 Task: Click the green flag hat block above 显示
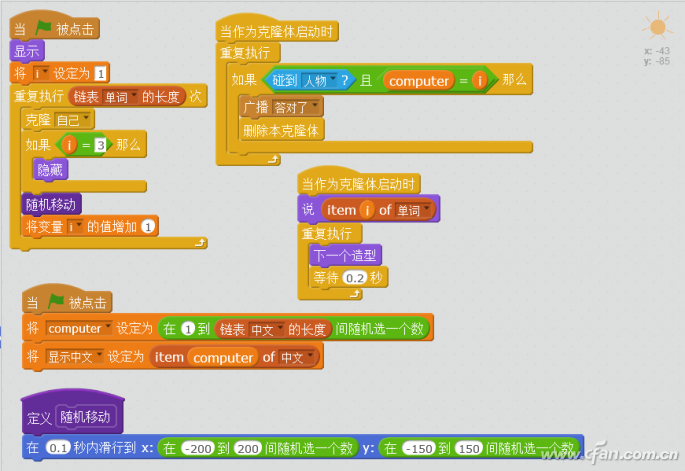pyautogui.click(x=55, y=27)
